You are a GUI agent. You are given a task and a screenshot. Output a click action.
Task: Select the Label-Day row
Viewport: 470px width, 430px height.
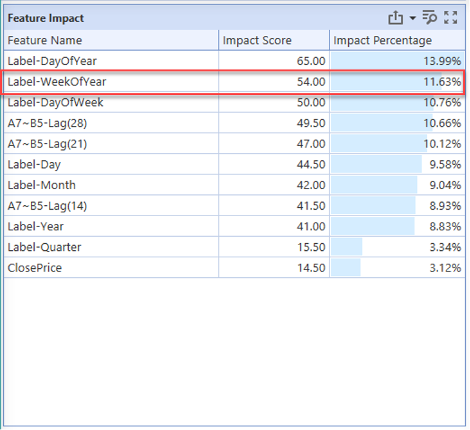click(235, 164)
